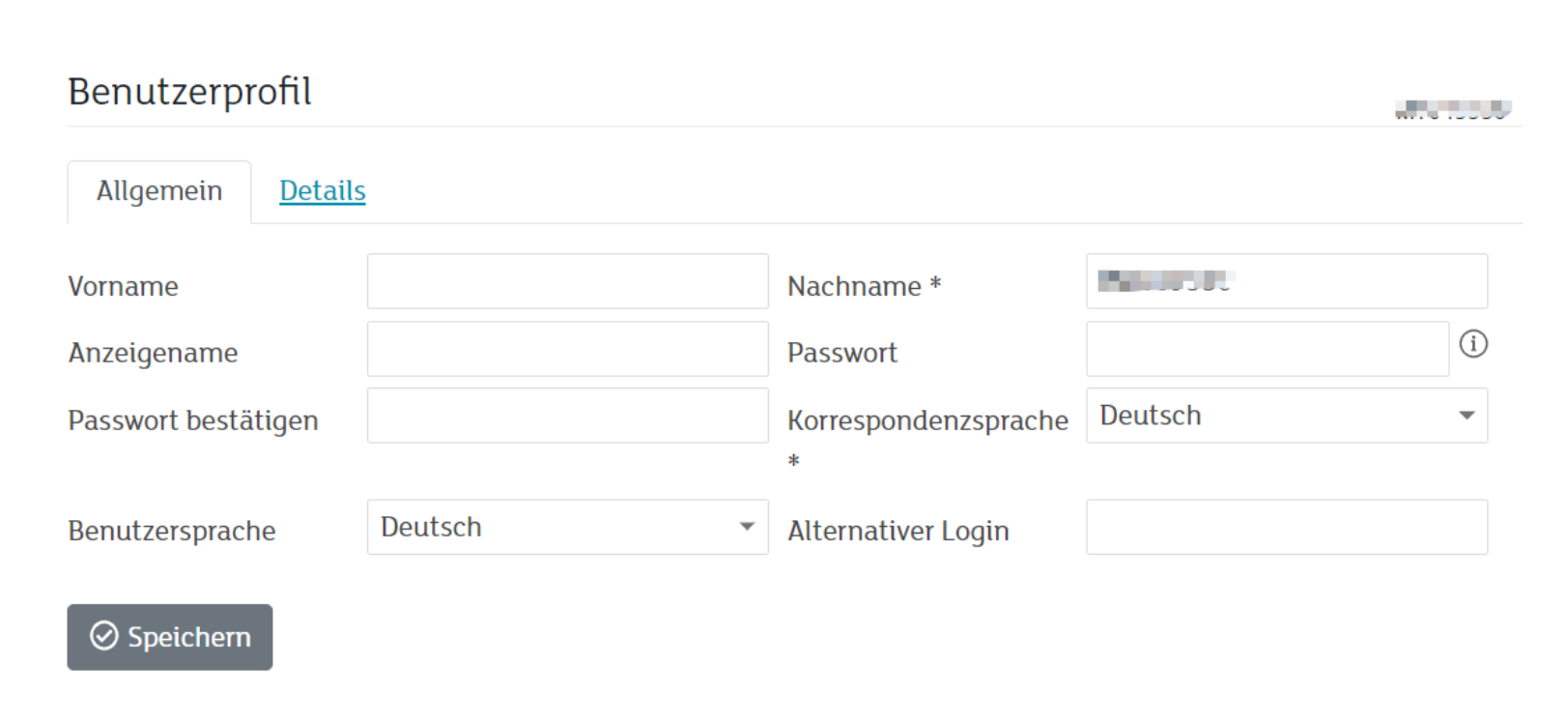
Task: Click the Benutzerprofil page heading
Action: (190, 92)
